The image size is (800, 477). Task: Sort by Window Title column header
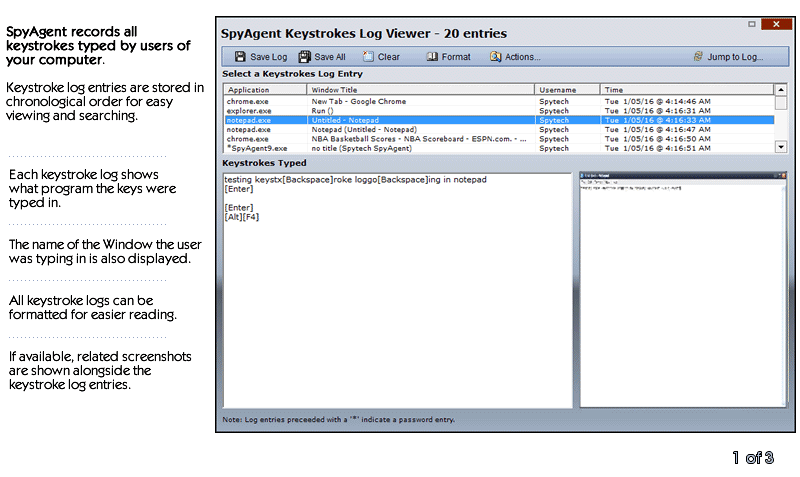[x=420, y=90]
